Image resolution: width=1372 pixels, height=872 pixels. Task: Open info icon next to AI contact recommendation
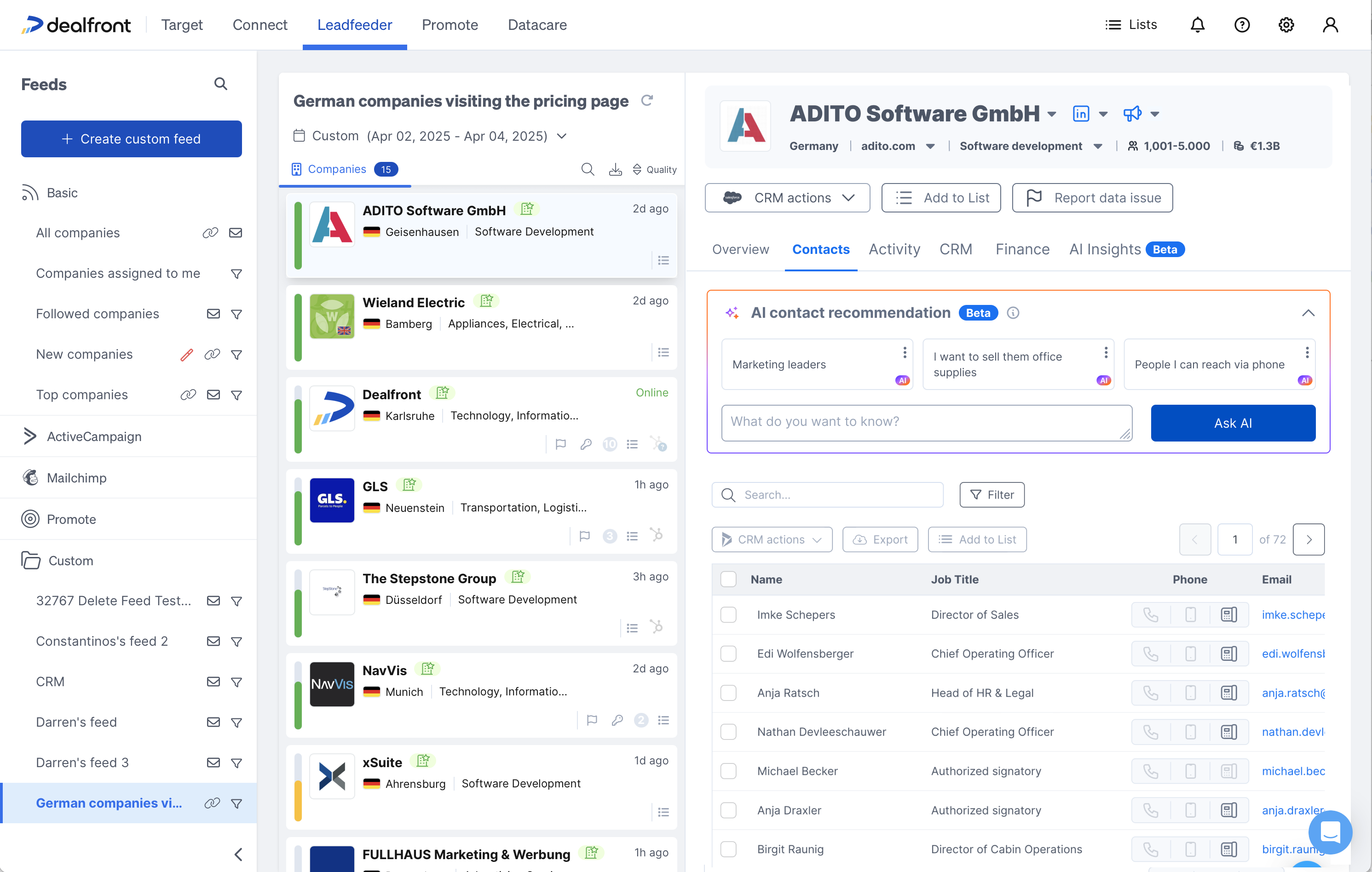coord(1013,313)
